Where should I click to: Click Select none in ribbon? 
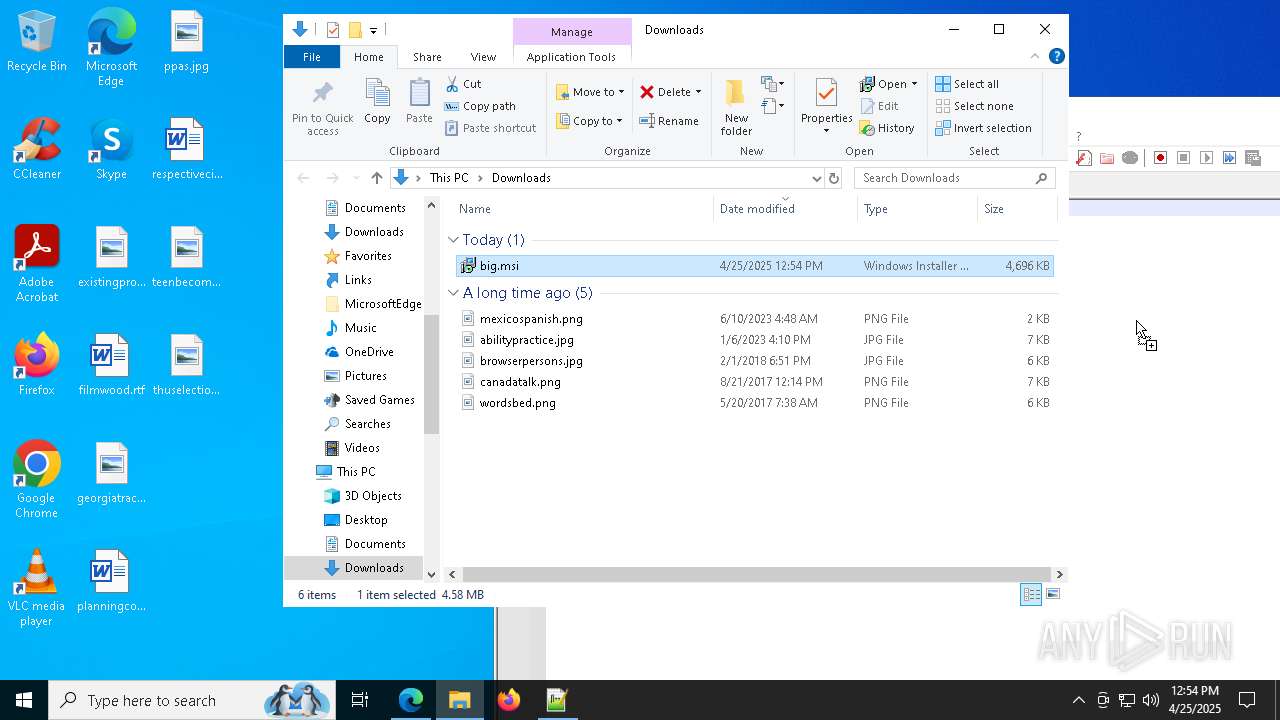(x=974, y=106)
